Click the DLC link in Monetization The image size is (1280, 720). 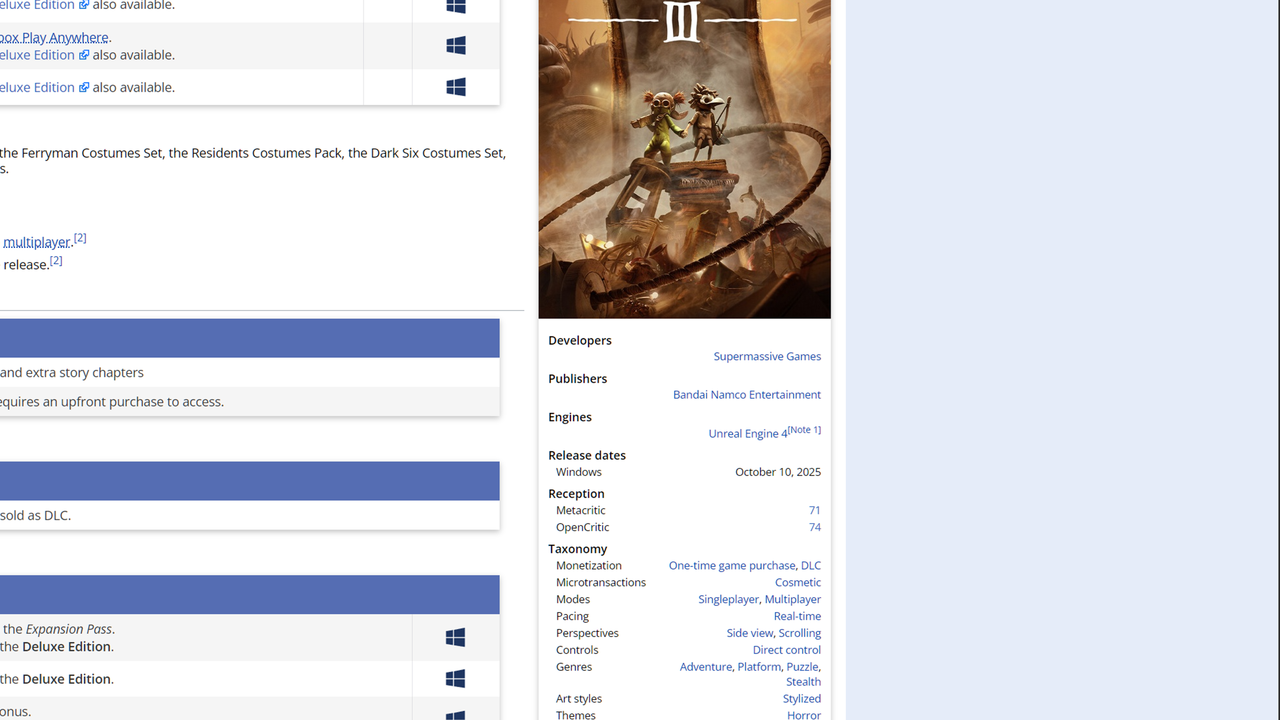coord(811,566)
